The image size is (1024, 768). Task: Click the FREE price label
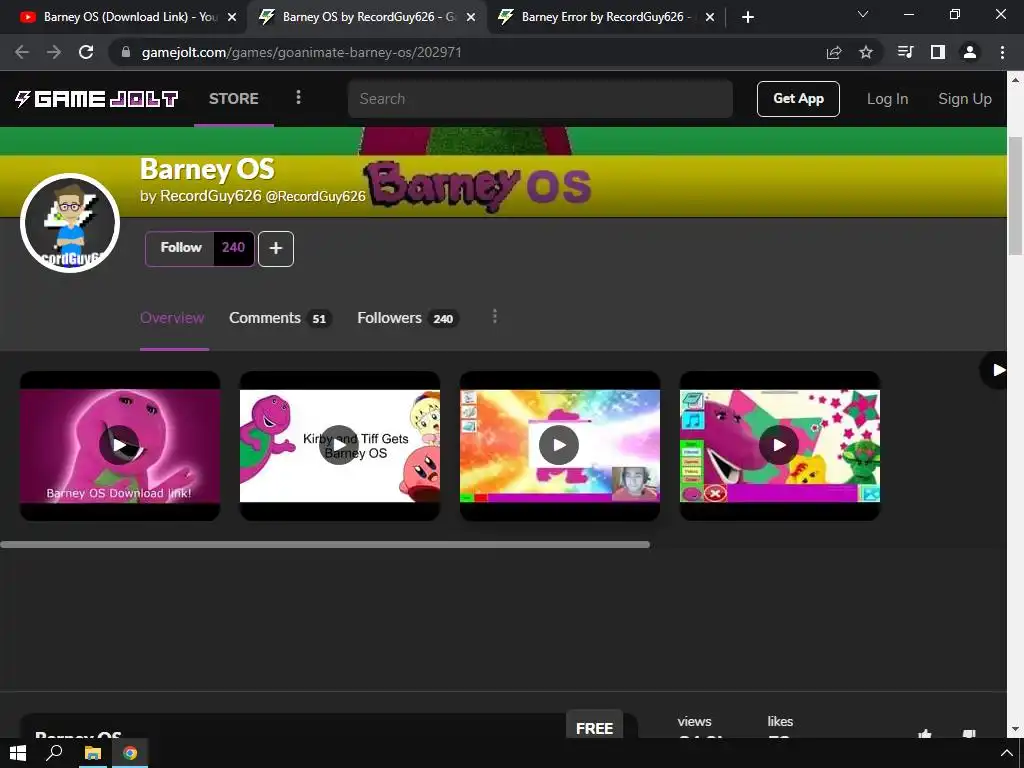(x=594, y=727)
